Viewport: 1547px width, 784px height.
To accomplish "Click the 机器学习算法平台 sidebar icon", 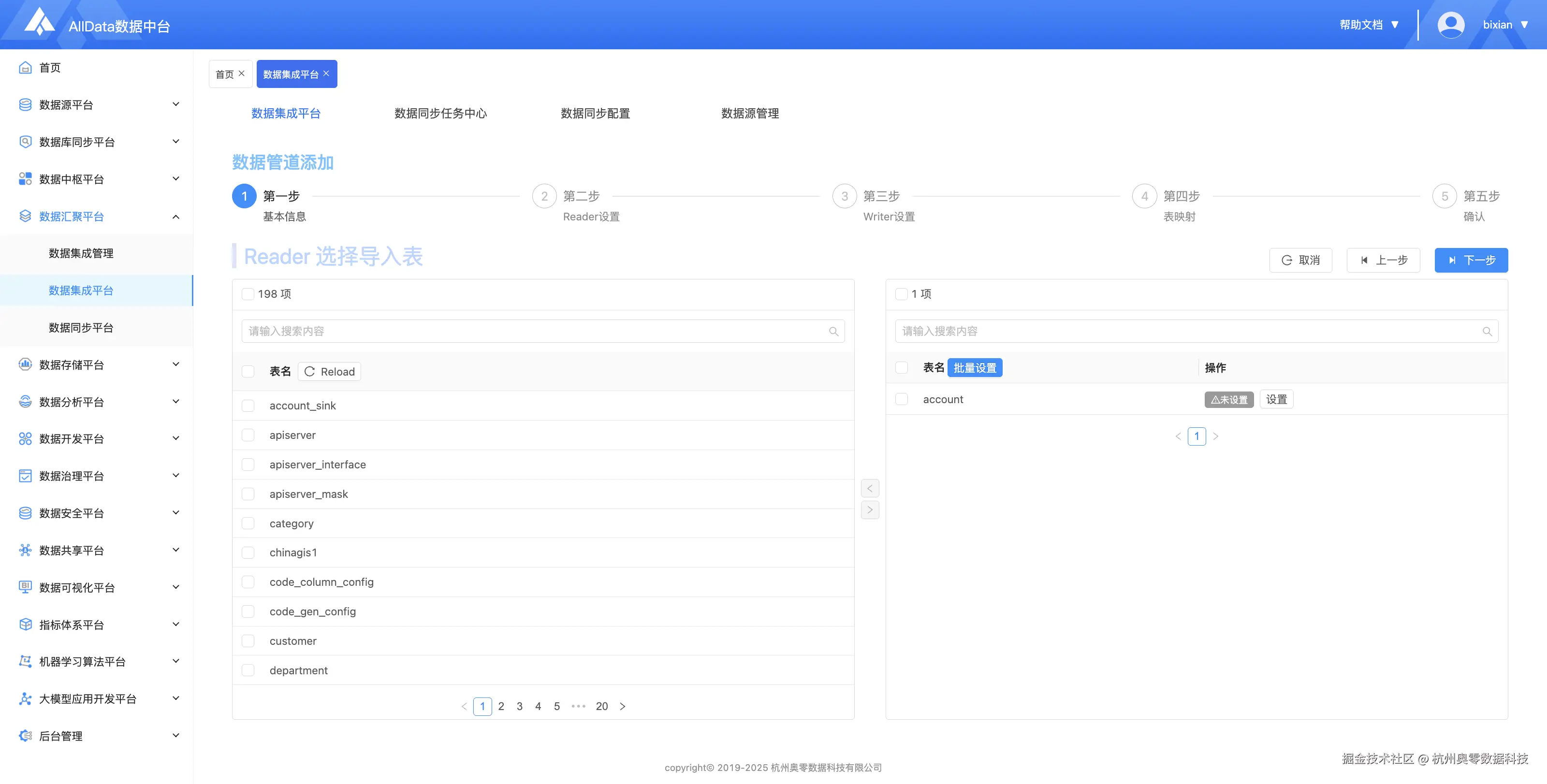I will [25, 662].
